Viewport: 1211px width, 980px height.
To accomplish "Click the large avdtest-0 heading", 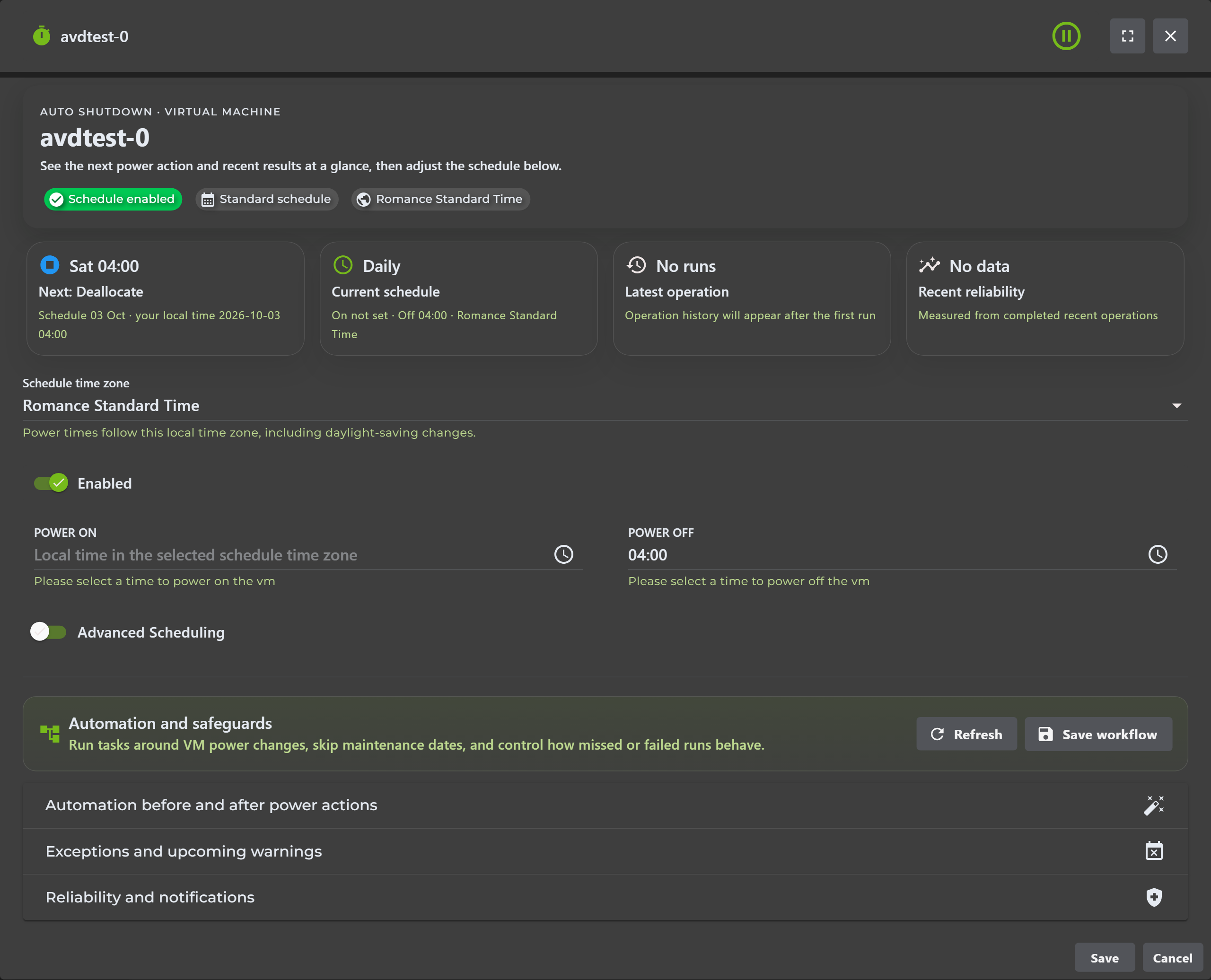I will point(95,138).
